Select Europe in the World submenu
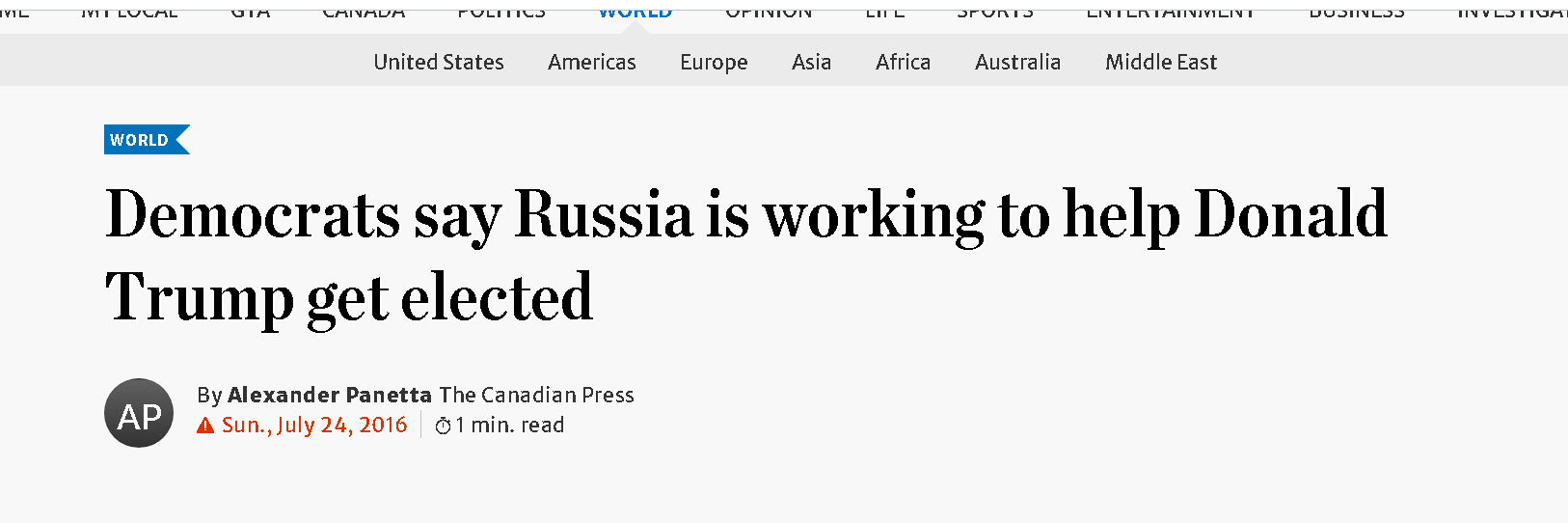Viewport: 1568px width, 523px height. coord(714,63)
